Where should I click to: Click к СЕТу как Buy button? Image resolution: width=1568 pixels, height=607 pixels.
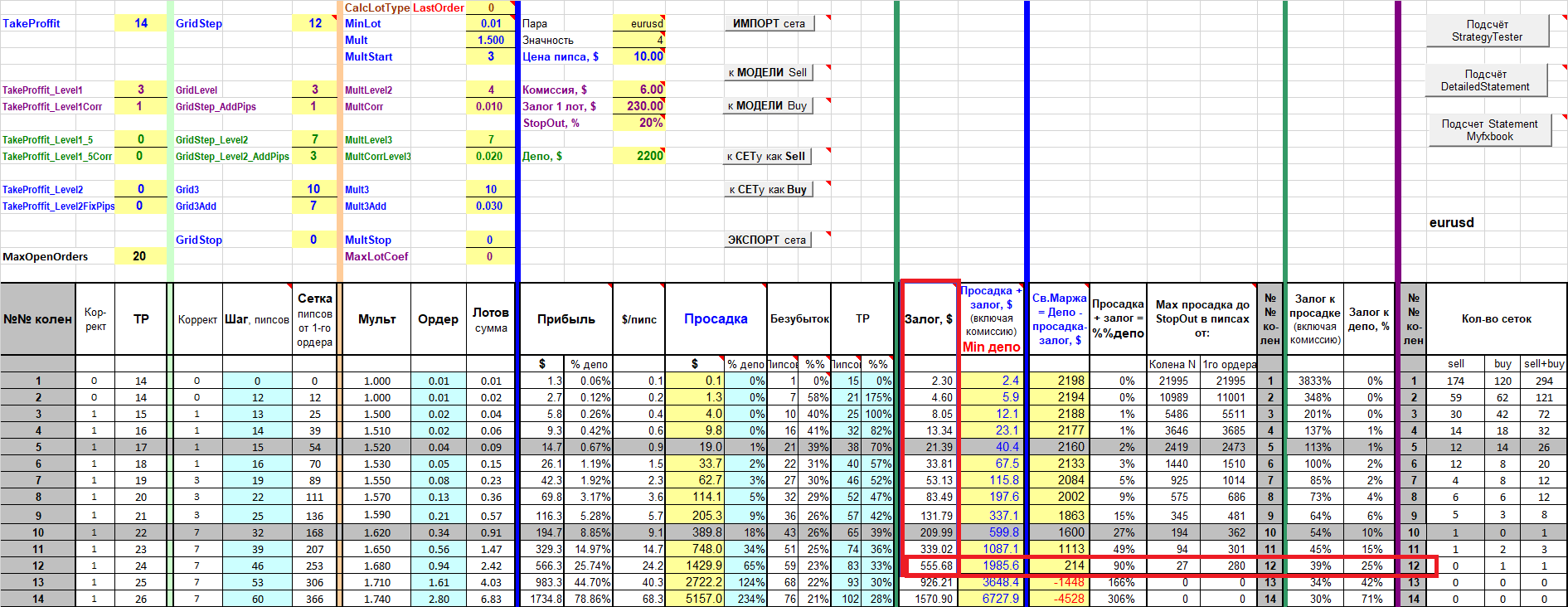click(x=769, y=189)
